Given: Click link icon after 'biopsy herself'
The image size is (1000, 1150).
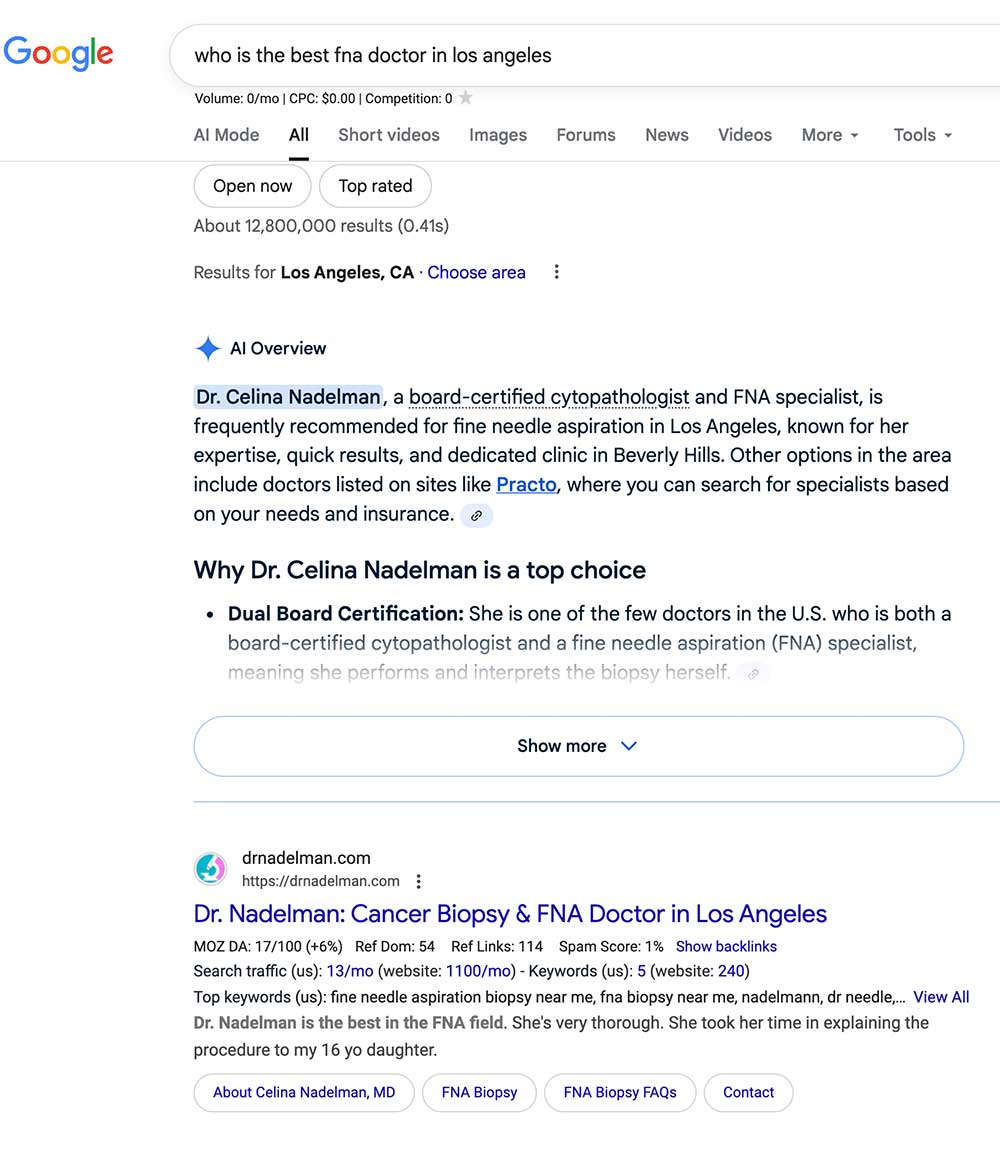Looking at the screenshot, I should pyautogui.click(x=753, y=674).
